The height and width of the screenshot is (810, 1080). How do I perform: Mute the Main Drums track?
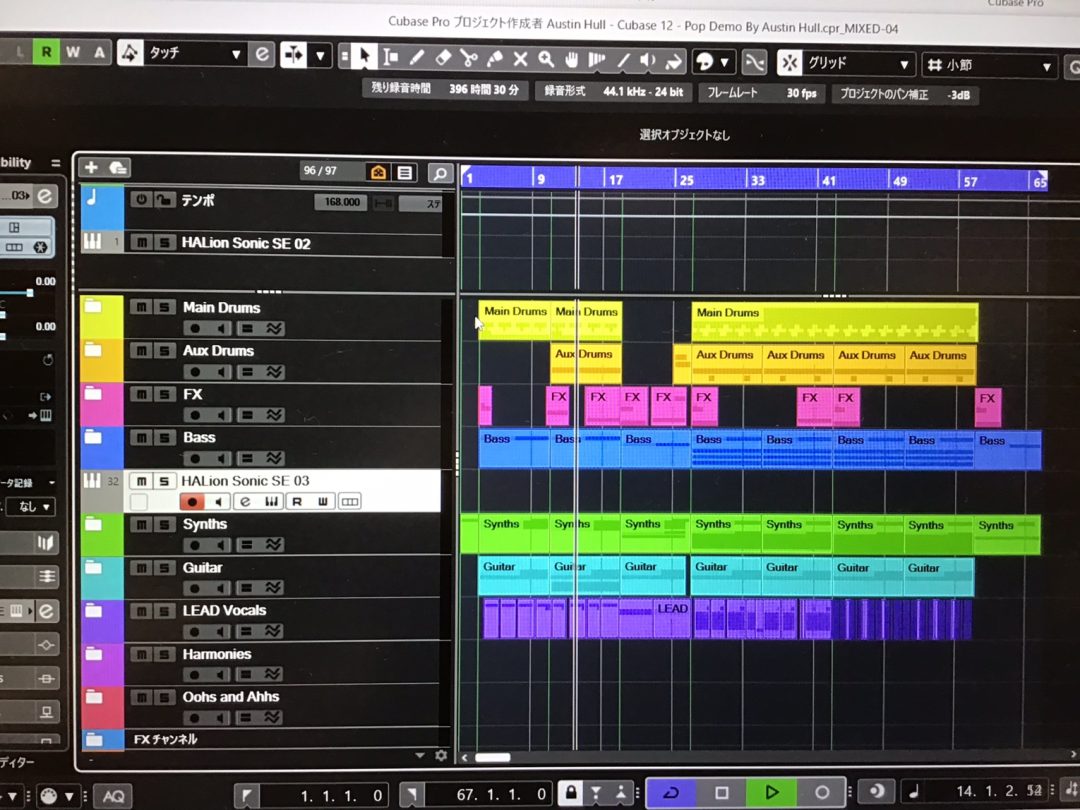pos(141,307)
